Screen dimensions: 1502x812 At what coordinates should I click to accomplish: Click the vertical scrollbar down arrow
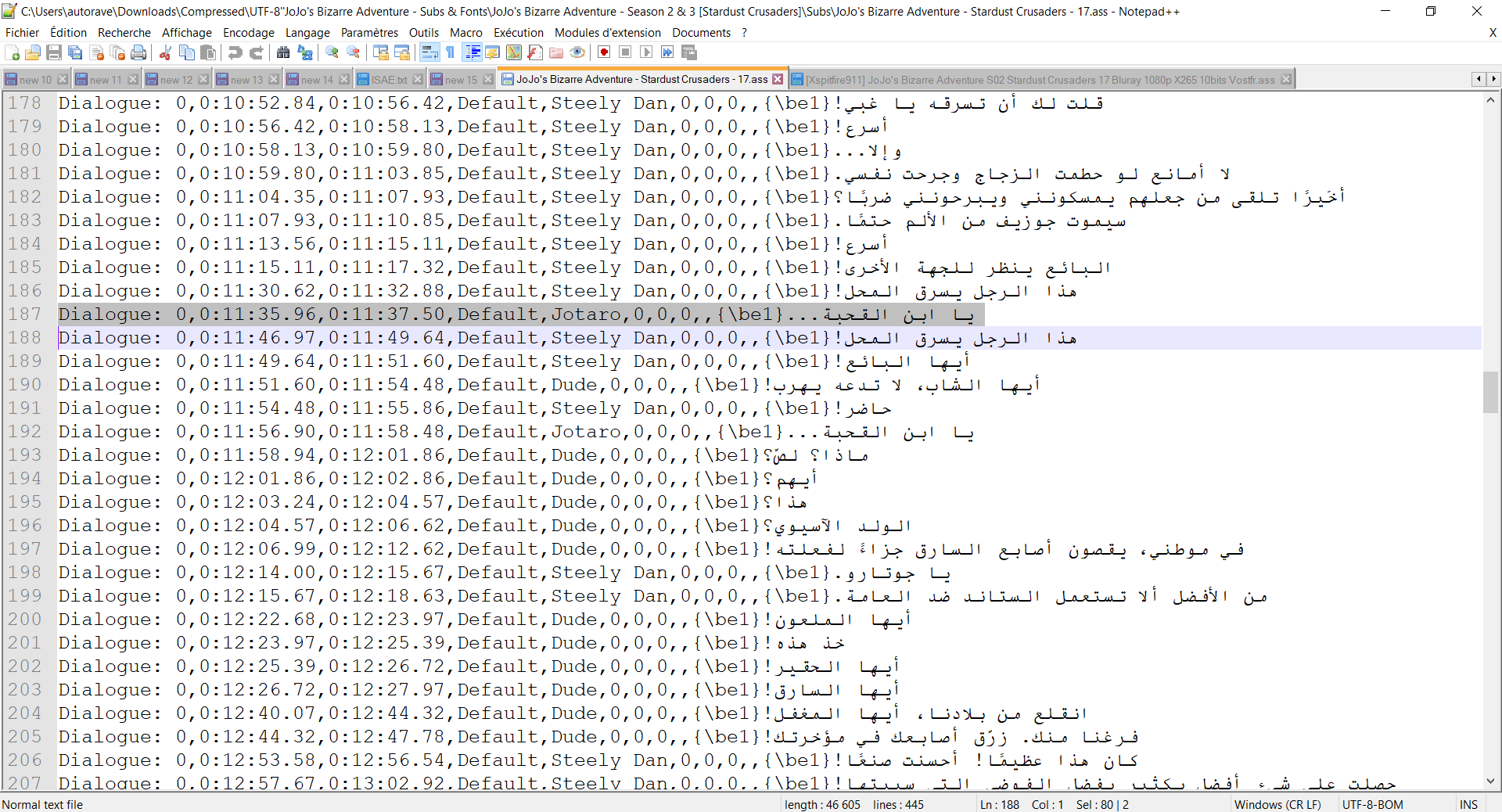(x=1490, y=781)
